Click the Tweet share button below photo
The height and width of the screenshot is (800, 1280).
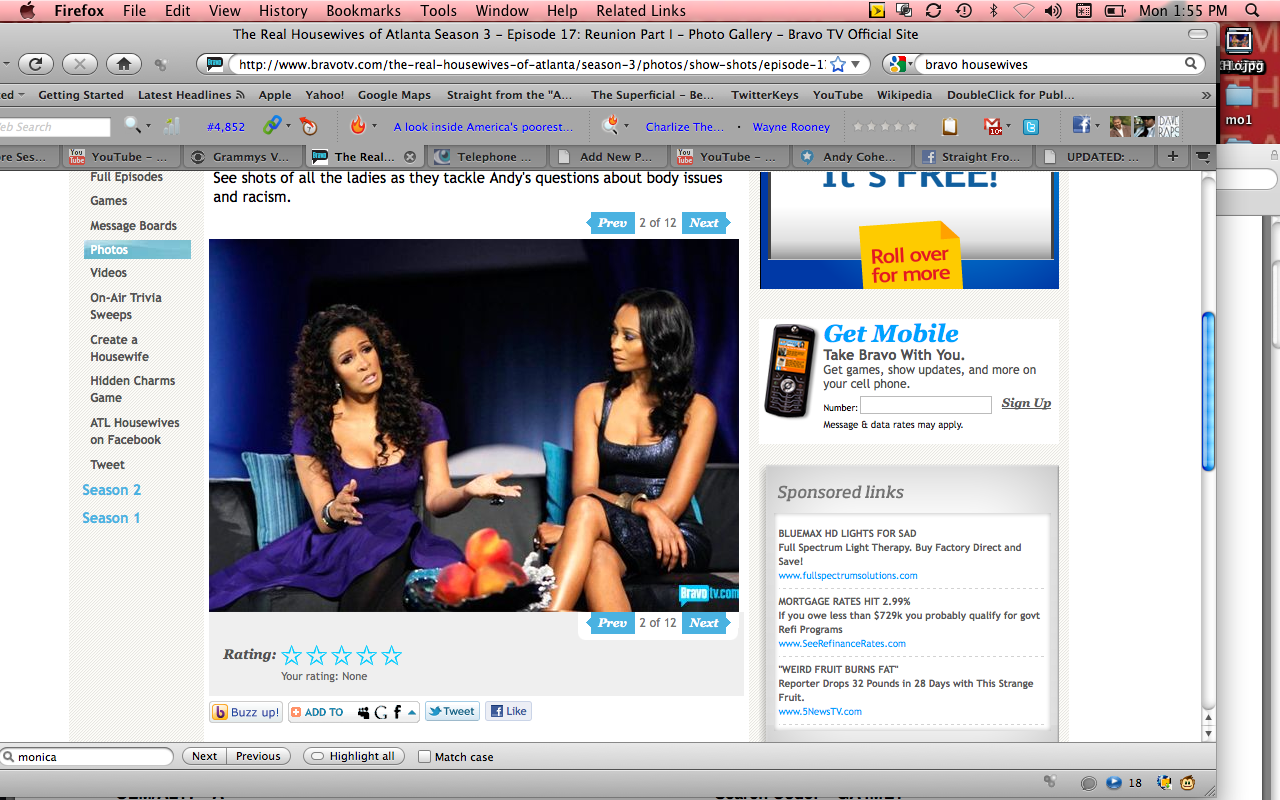(x=451, y=712)
